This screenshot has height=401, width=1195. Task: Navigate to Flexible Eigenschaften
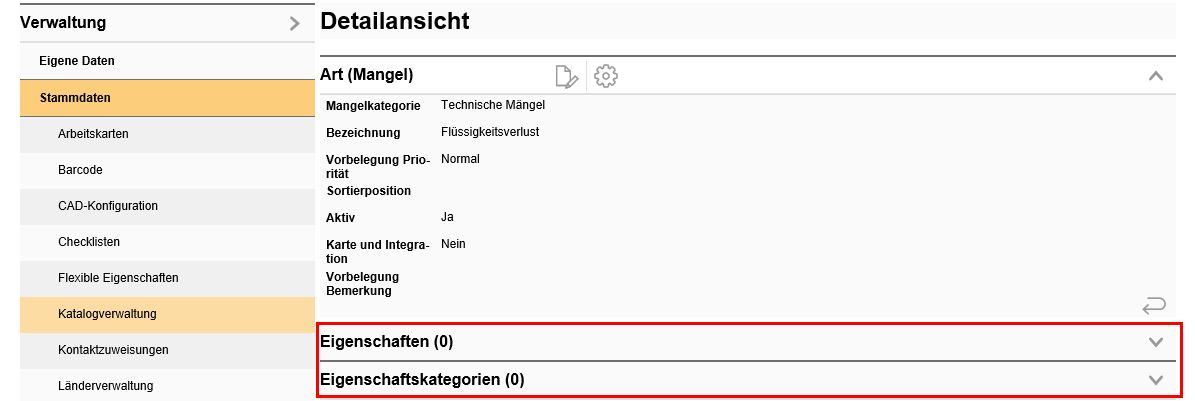[x=118, y=278]
